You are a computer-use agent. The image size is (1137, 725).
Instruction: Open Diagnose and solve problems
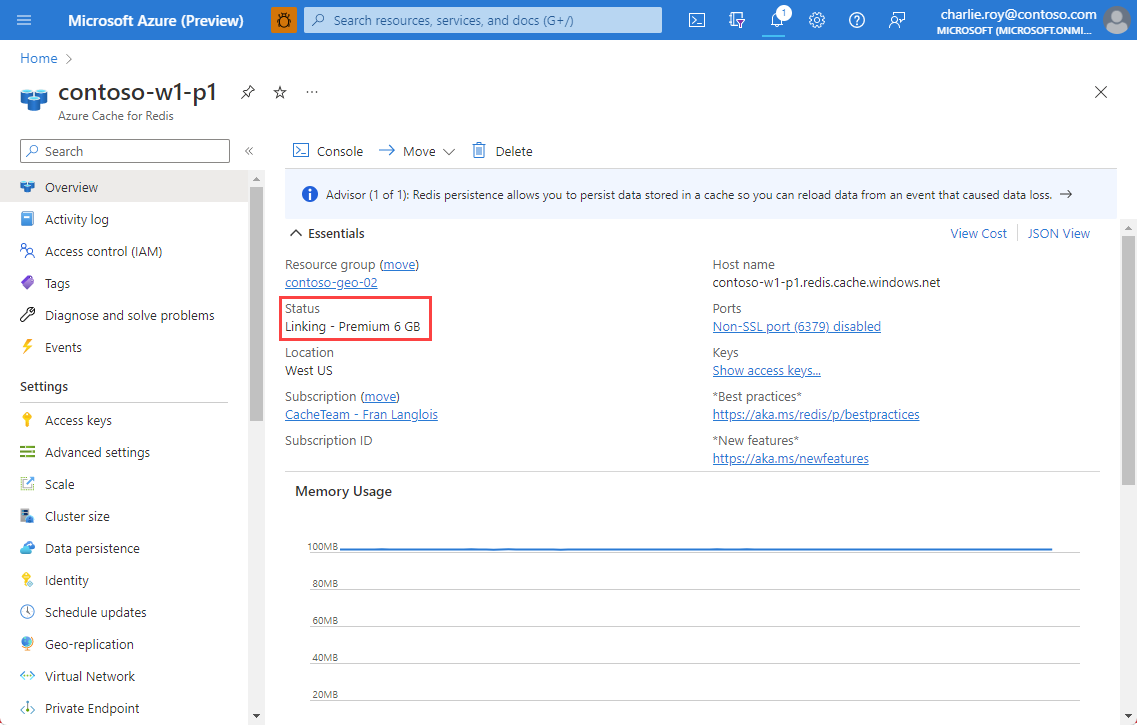tap(130, 314)
